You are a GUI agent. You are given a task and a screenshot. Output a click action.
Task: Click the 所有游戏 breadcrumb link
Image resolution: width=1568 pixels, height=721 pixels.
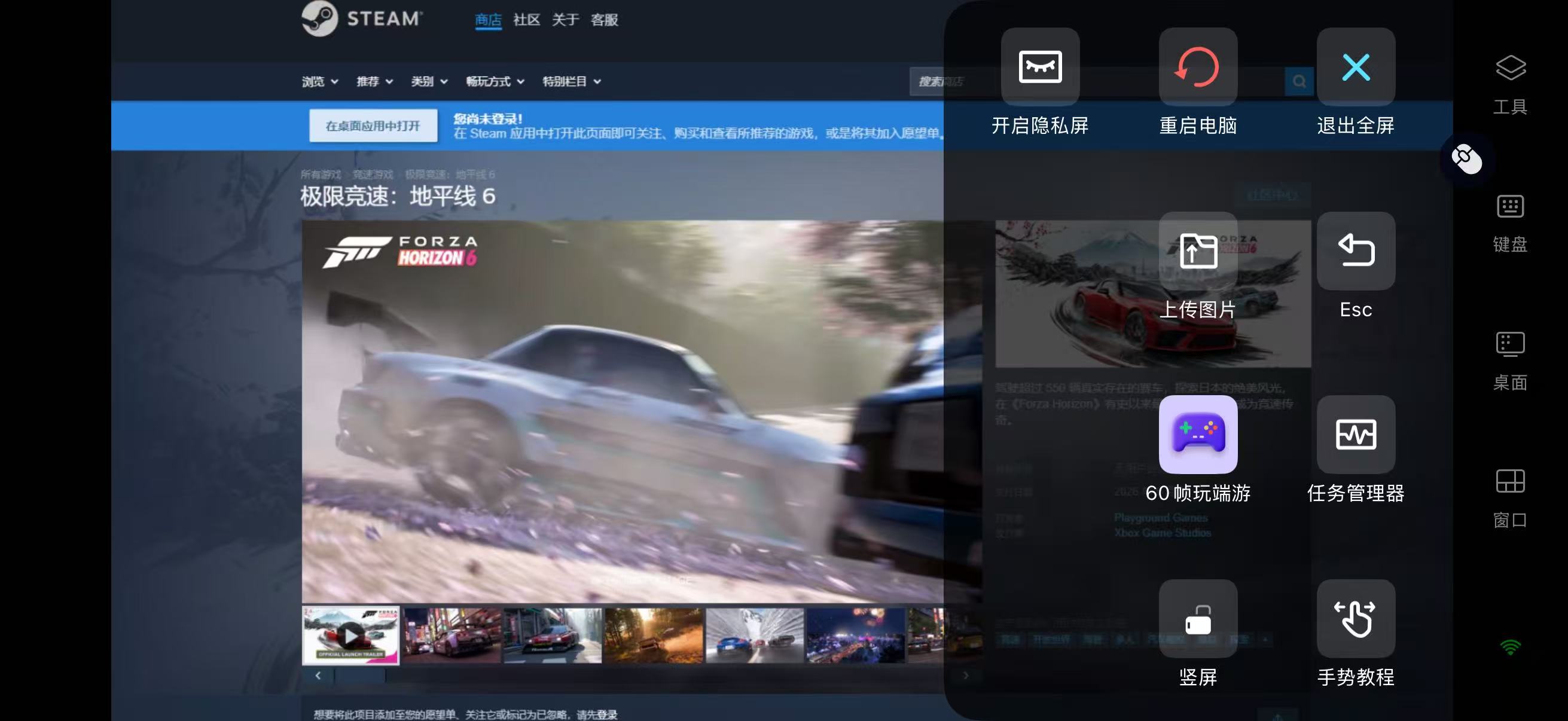pyautogui.click(x=321, y=175)
